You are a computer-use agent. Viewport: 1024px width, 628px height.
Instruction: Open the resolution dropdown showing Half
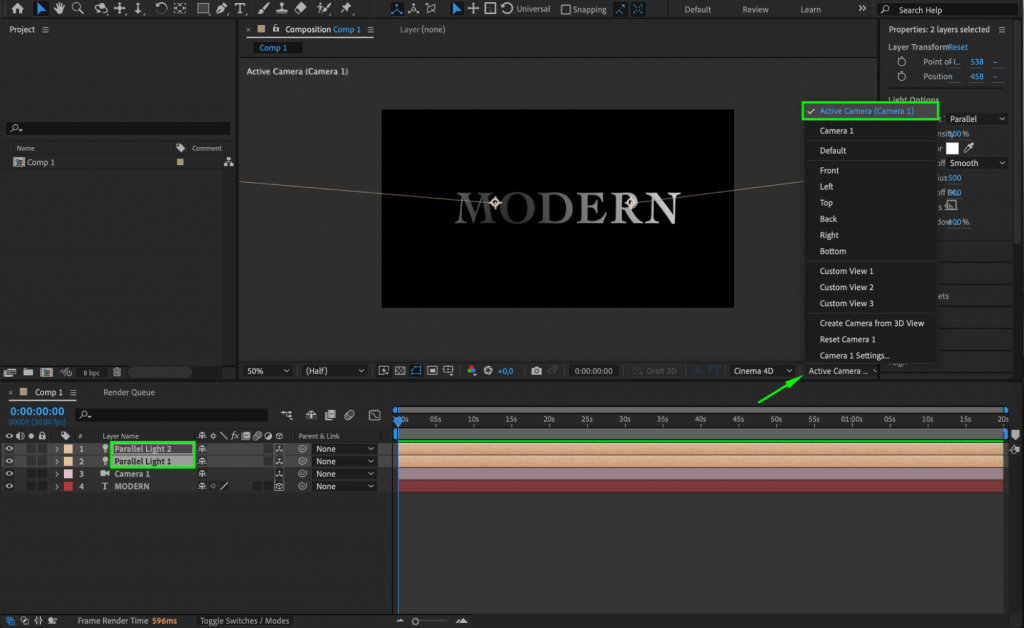[x=334, y=370]
